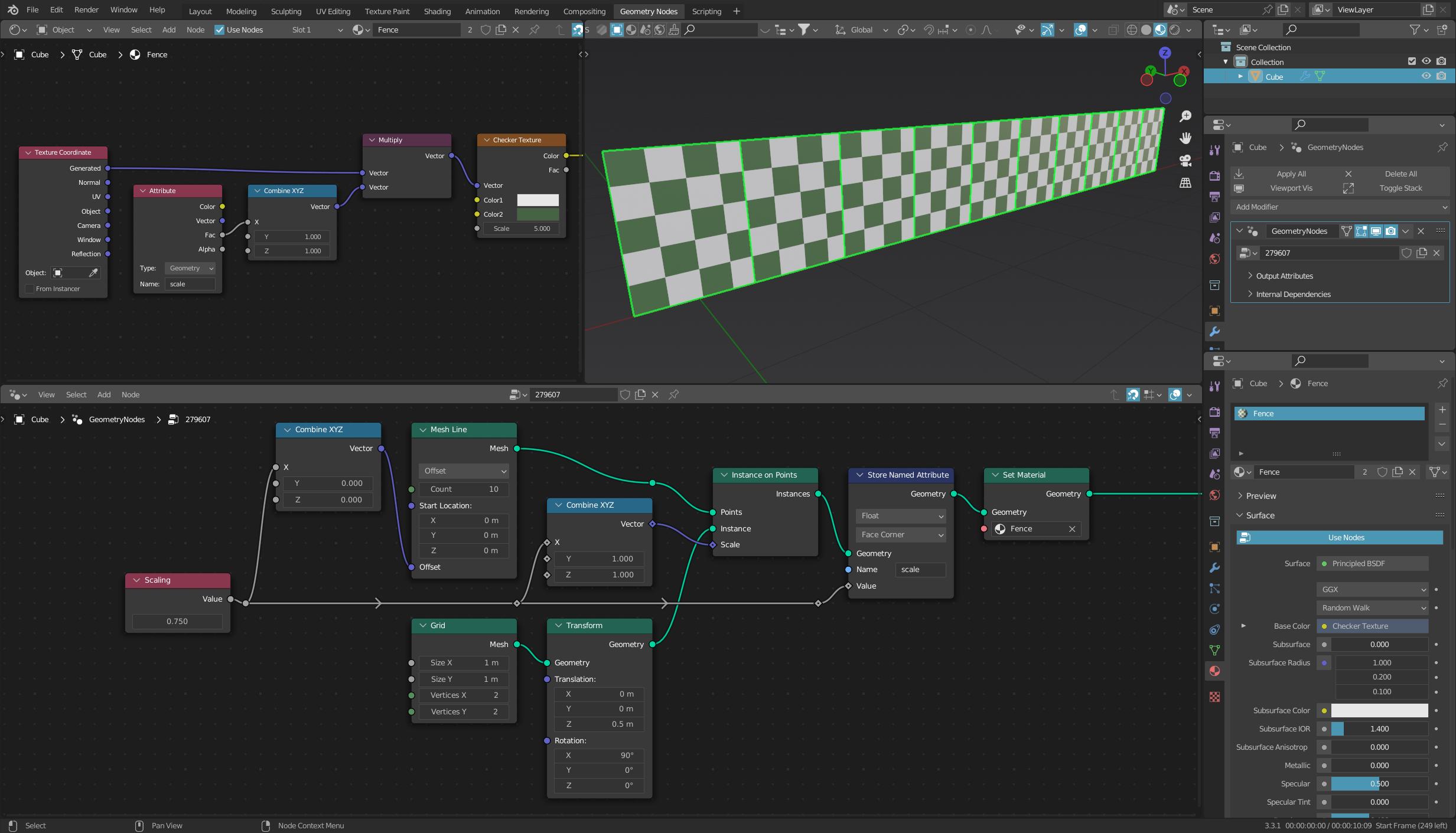Toggle Collection visibility eye icon
The width and height of the screenshot is (1456, 833).
tap(1426, 61)
